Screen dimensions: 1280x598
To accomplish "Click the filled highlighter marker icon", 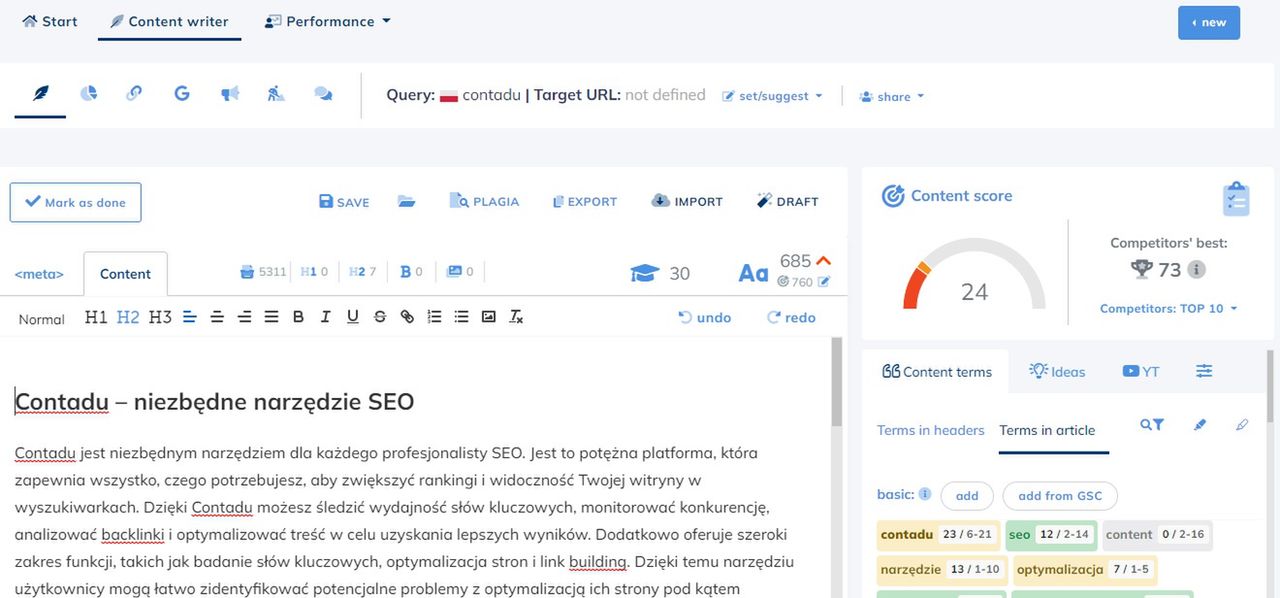I will pos(1200,425).
